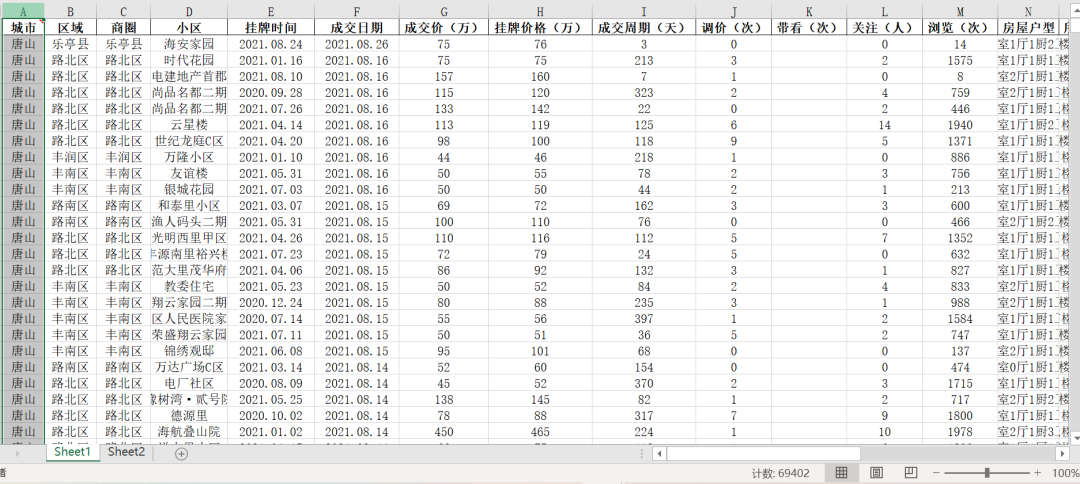Select column K header

[809, 11]
